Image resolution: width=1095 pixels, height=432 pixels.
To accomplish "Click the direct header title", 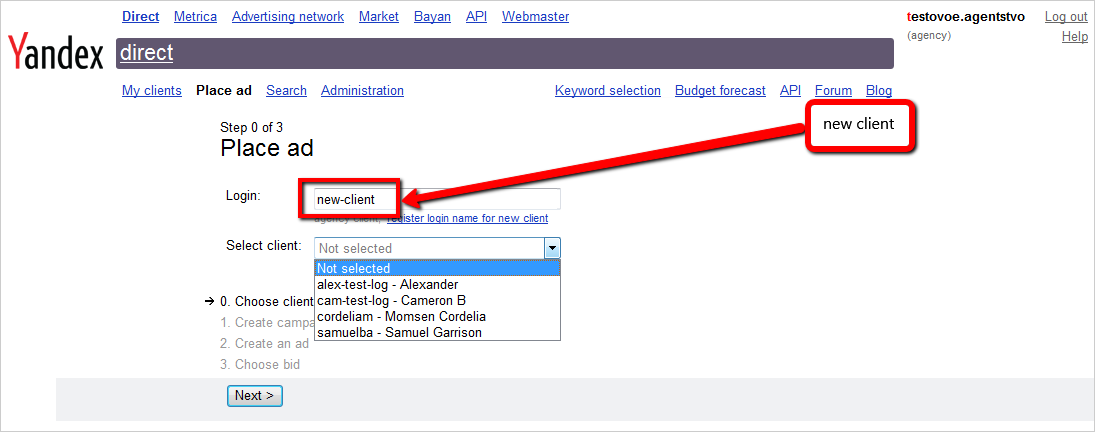I will (147, 53).
